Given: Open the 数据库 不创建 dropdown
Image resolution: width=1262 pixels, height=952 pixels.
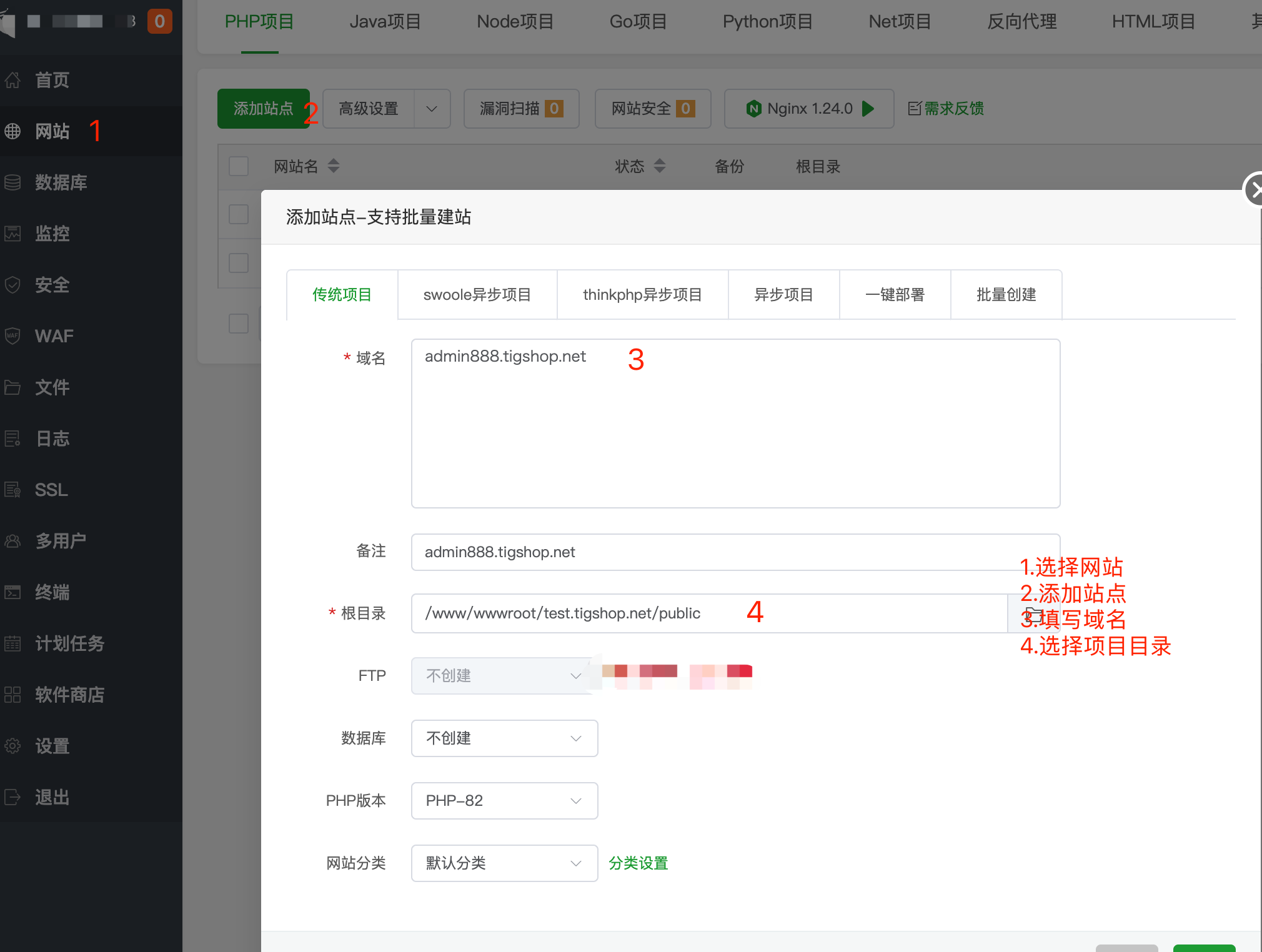Looking at the screenshot, I should (505, 738).
